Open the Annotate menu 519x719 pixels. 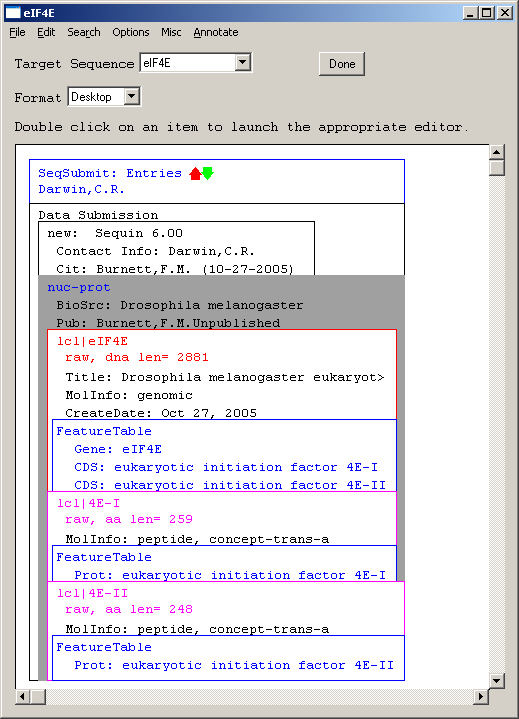[x=215, y=33]
